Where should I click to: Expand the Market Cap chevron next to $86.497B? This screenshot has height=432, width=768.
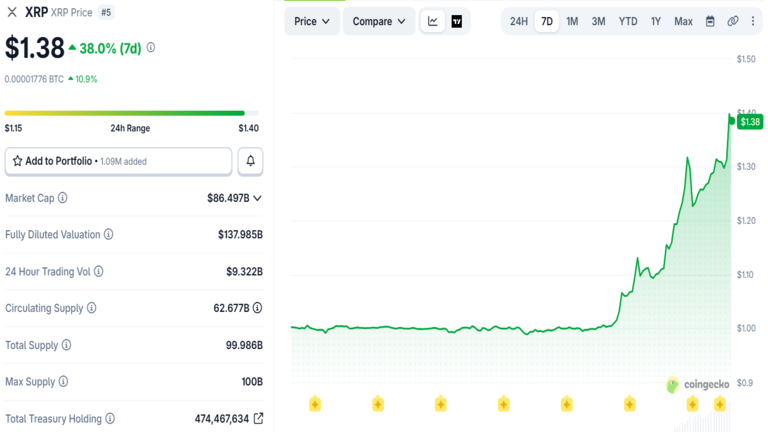coord(258,198)
